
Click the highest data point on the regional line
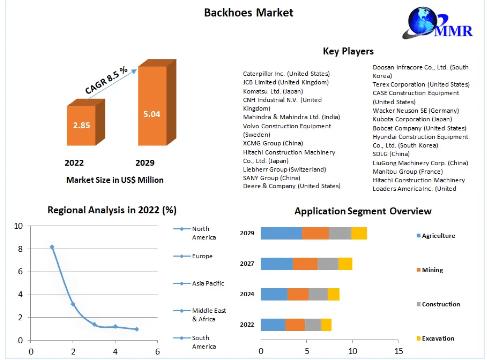(52, 247)
